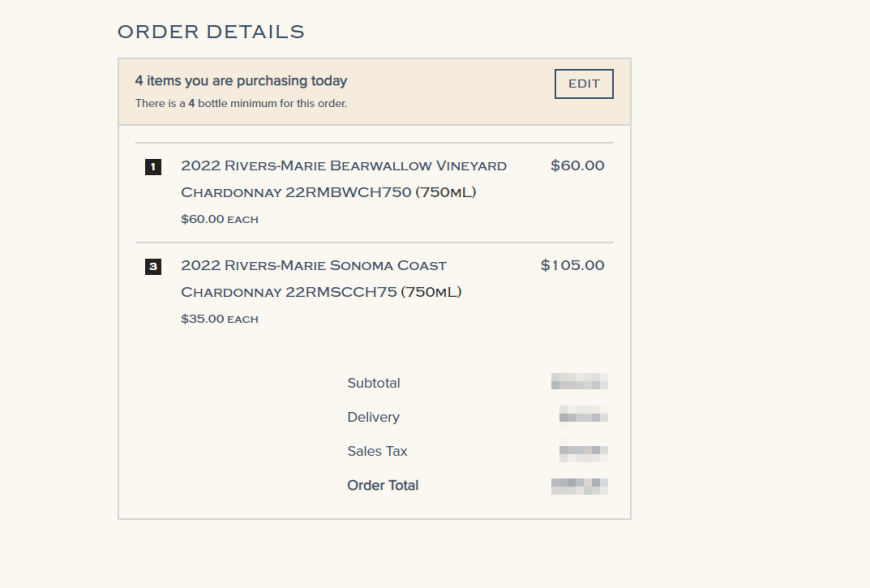Click the 4 bottle minimum notice
Viewport: 870px width, 588px height.
click(241, 104)
